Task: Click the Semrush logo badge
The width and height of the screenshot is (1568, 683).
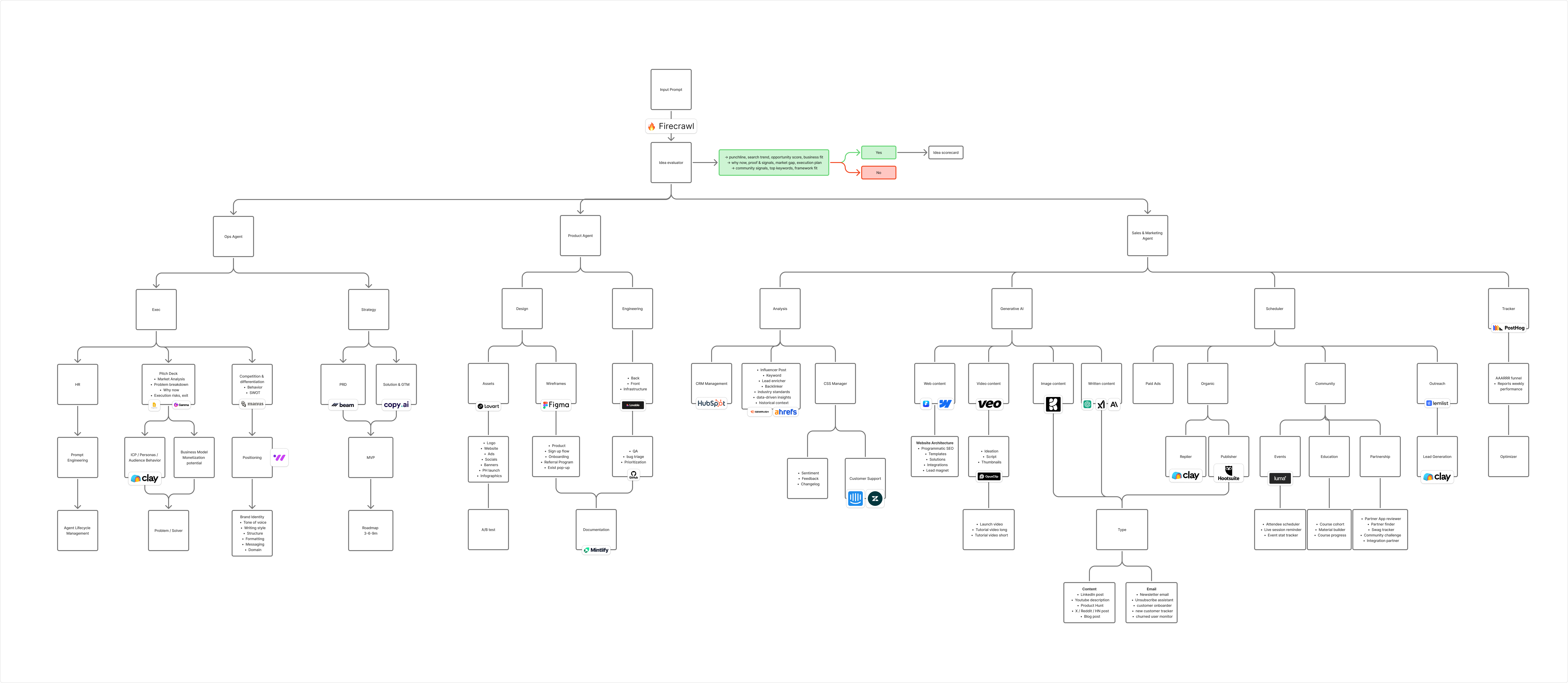Action: point(760,412)
